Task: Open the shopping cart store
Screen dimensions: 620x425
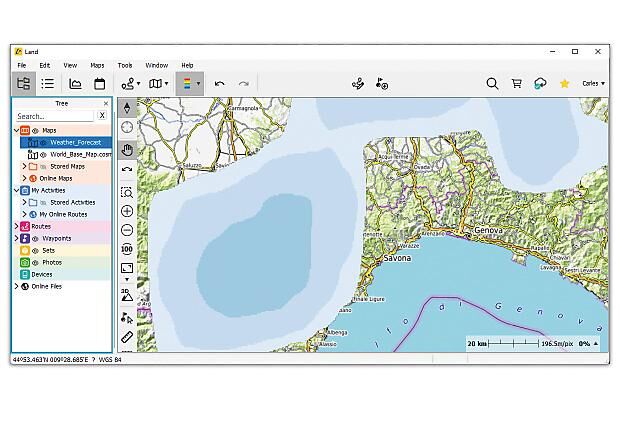Action: pyautogui.click(x=516, y=83)
